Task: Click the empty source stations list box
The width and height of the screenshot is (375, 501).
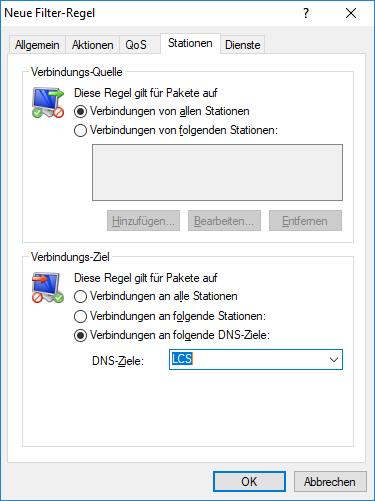Action: (217, 172)
